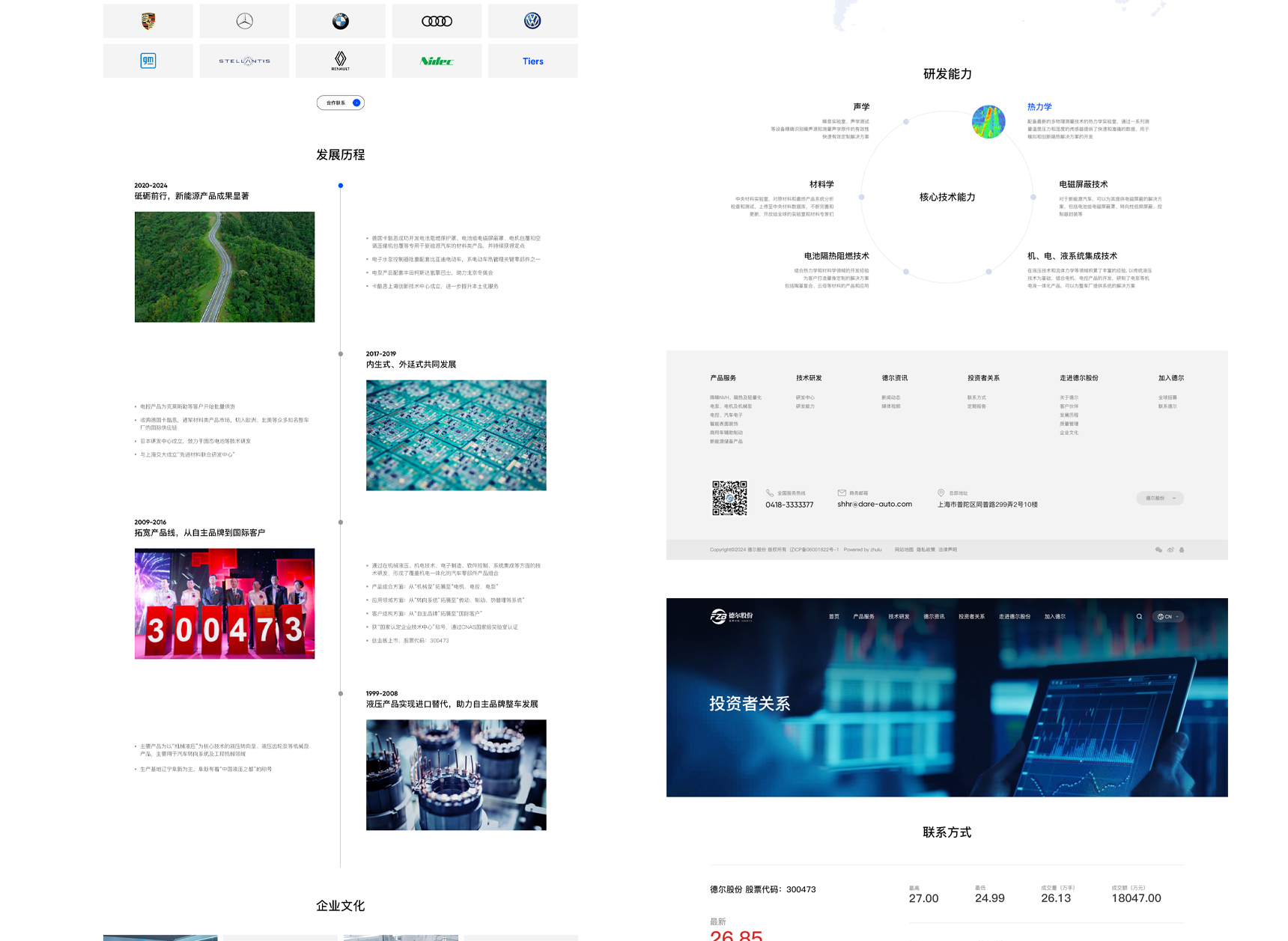Open 隐私政策 in the footer bar

point(926,549)
